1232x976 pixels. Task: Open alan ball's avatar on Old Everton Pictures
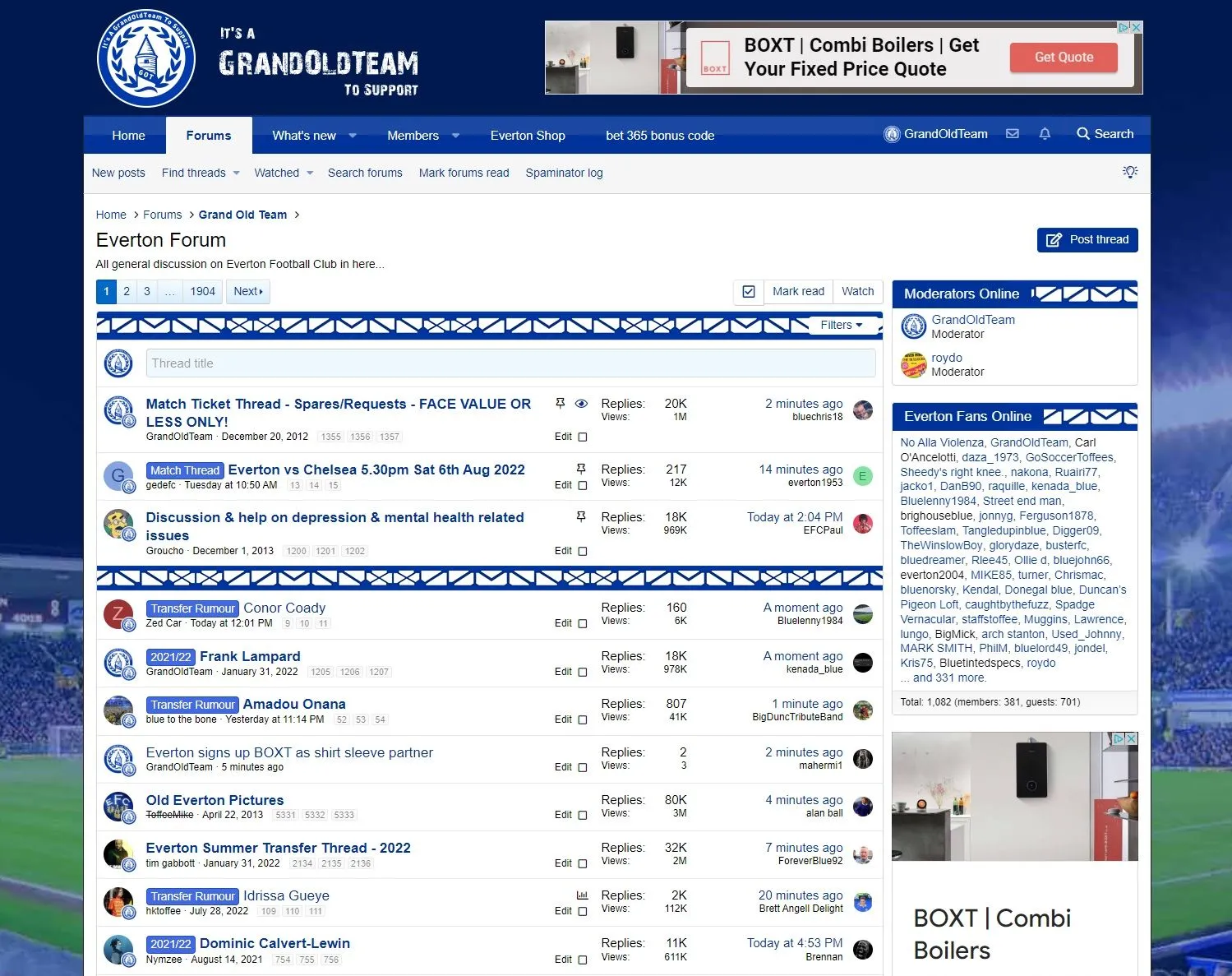tap(863, 807)
